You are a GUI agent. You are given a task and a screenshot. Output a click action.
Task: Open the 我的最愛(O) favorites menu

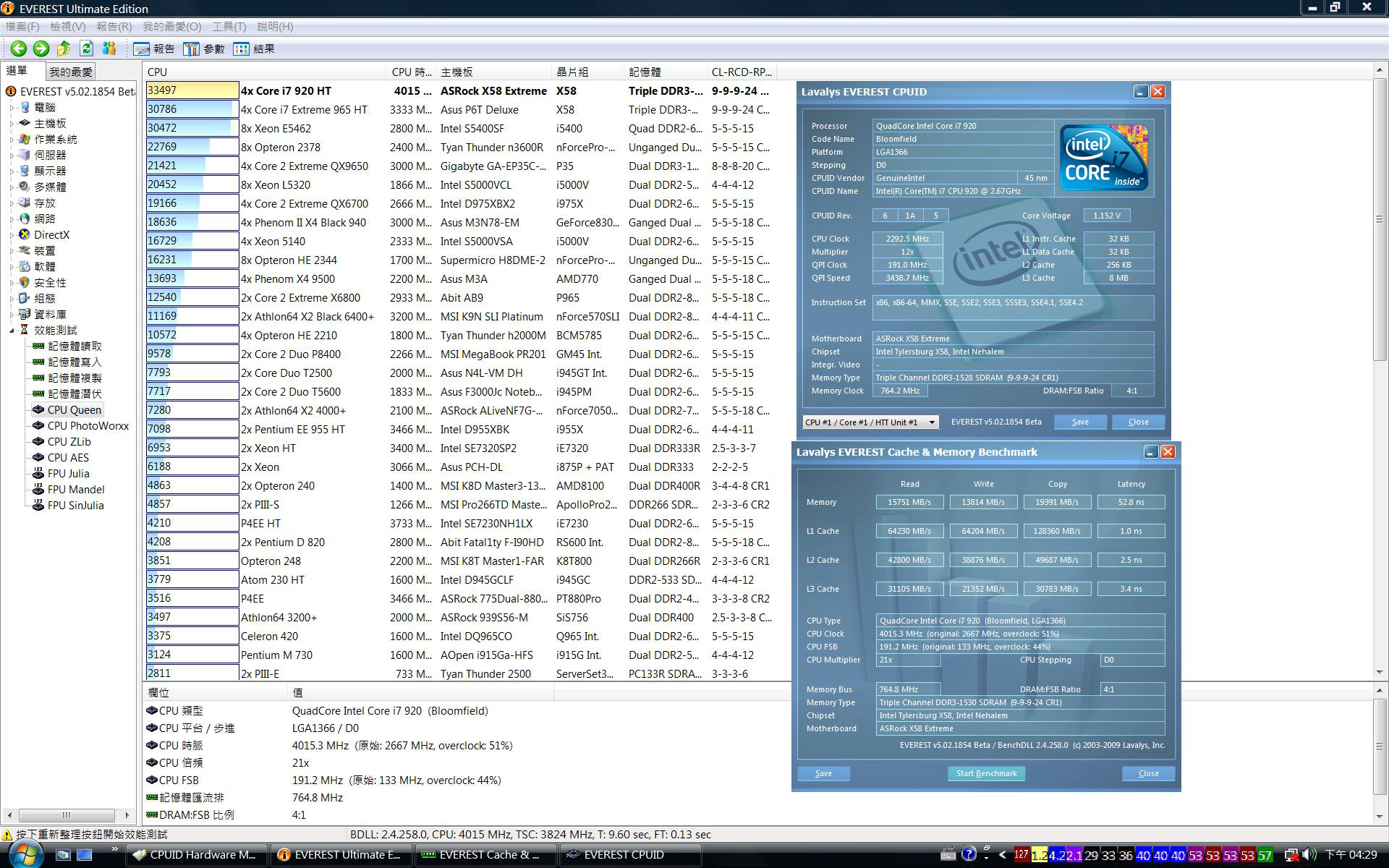click(171, 26)
